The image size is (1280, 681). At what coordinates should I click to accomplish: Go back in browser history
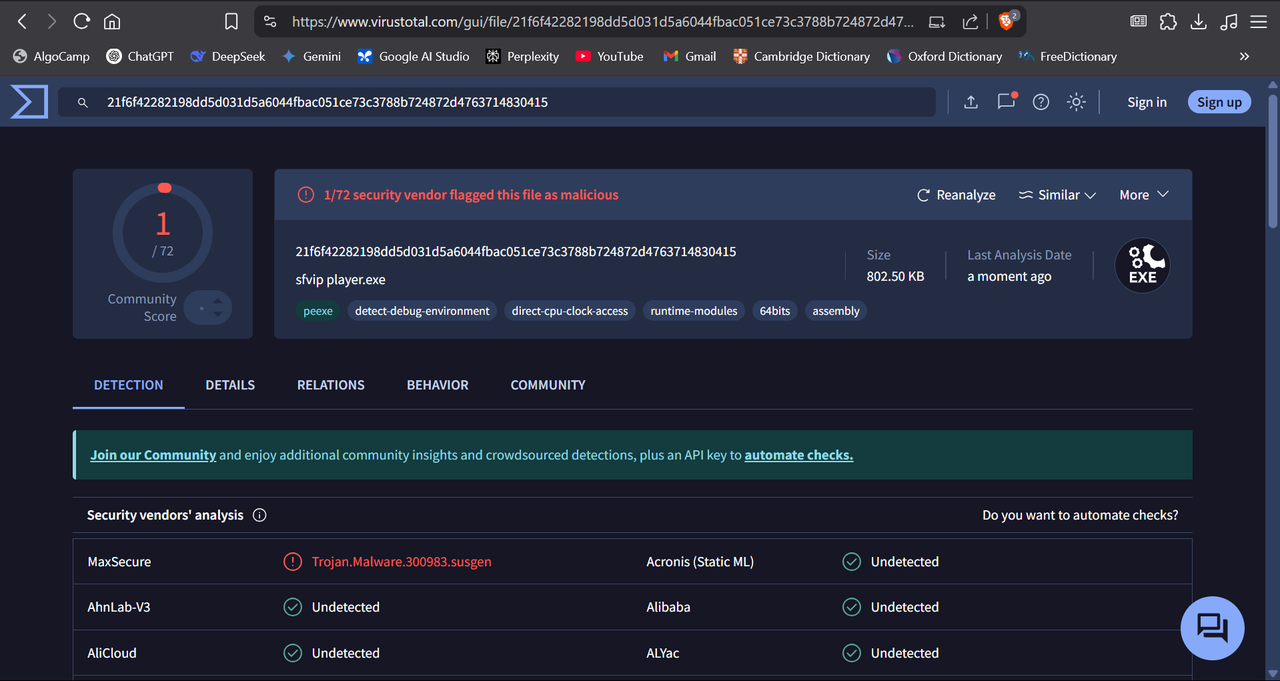click(22, 21)
